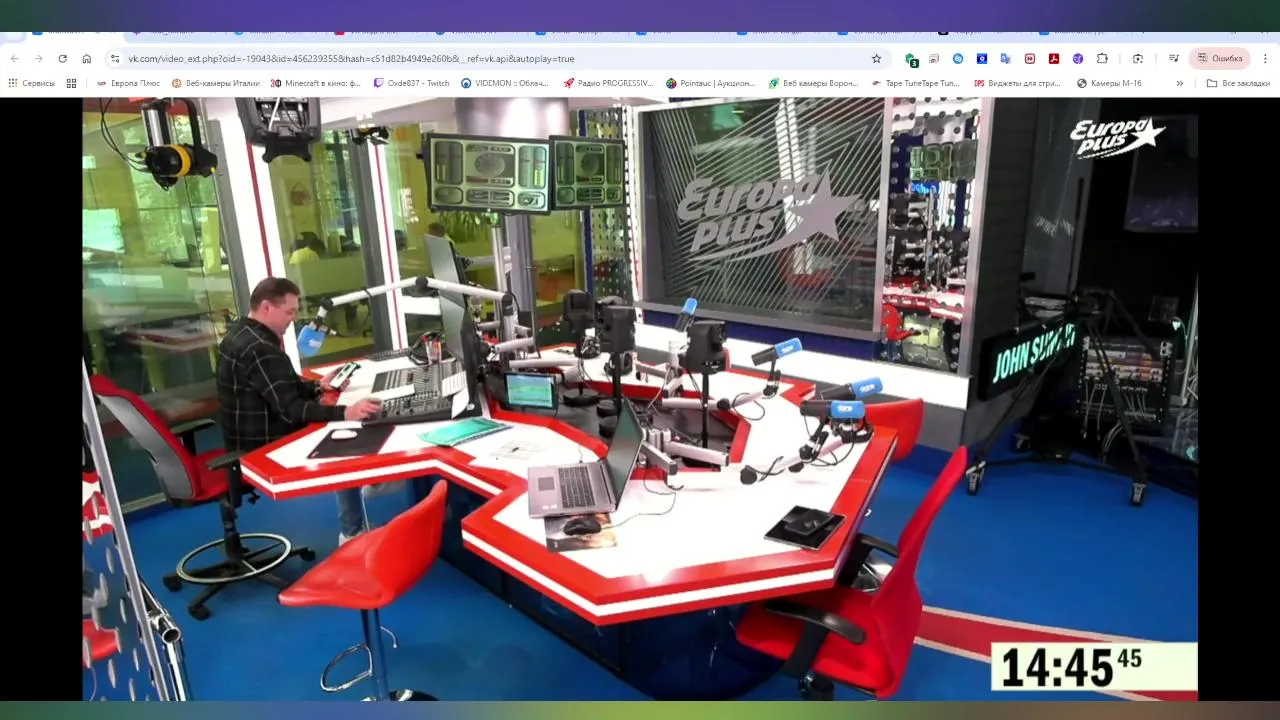
Task: Open the green extension with badge 3
Action: coord(911,59)
